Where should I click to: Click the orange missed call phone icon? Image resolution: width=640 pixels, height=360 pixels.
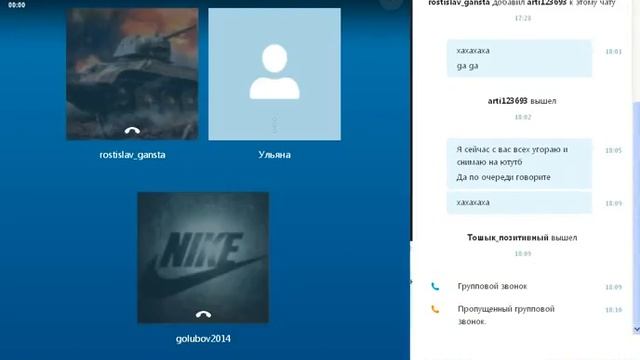pos(435,309)
